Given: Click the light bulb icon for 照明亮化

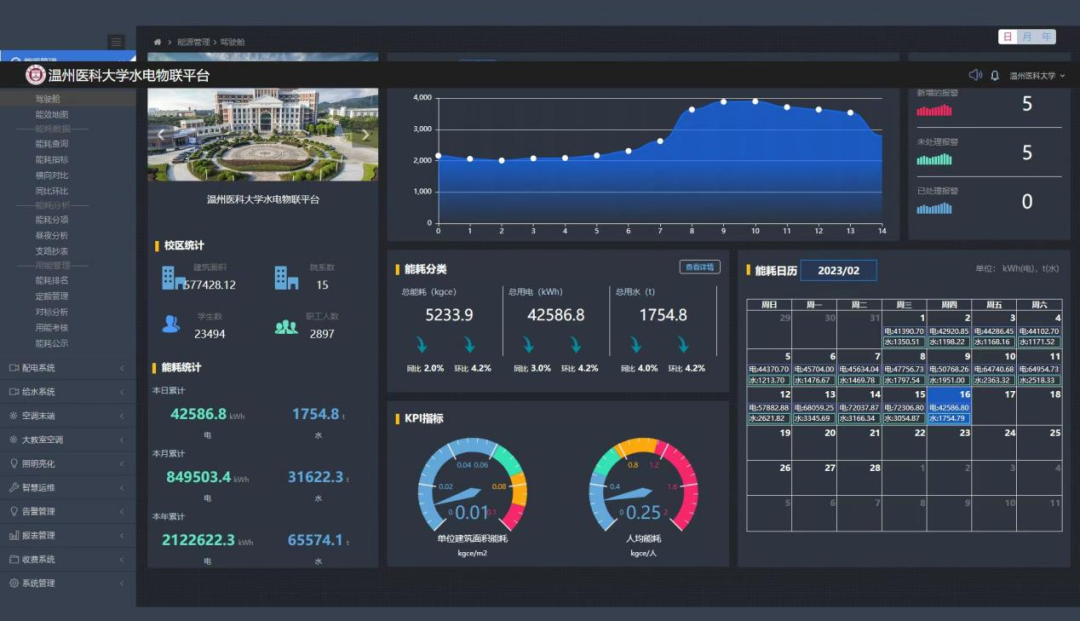Looking at the screenshot, I should (x=14, y=463).
